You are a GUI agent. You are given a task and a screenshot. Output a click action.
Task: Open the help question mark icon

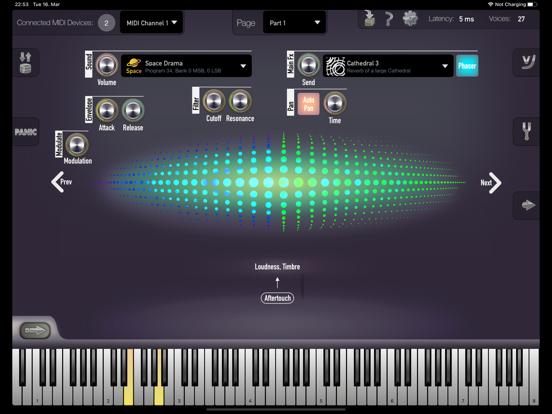(389, 19)
